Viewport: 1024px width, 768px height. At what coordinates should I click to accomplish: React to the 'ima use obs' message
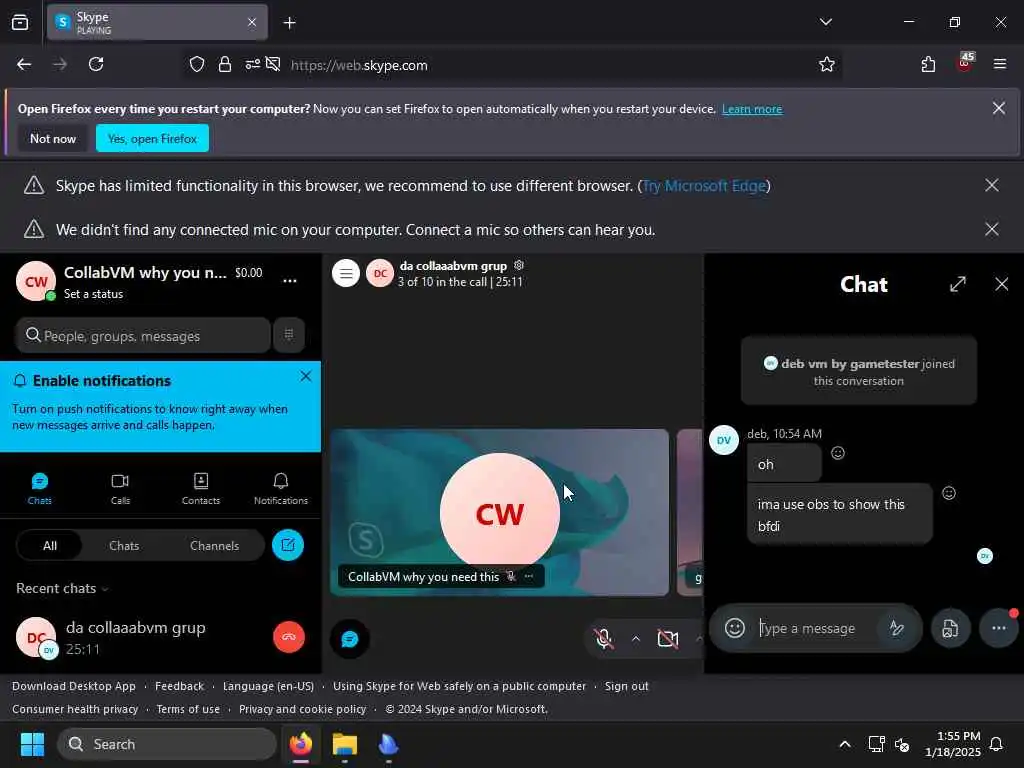(x=949, y=493)
